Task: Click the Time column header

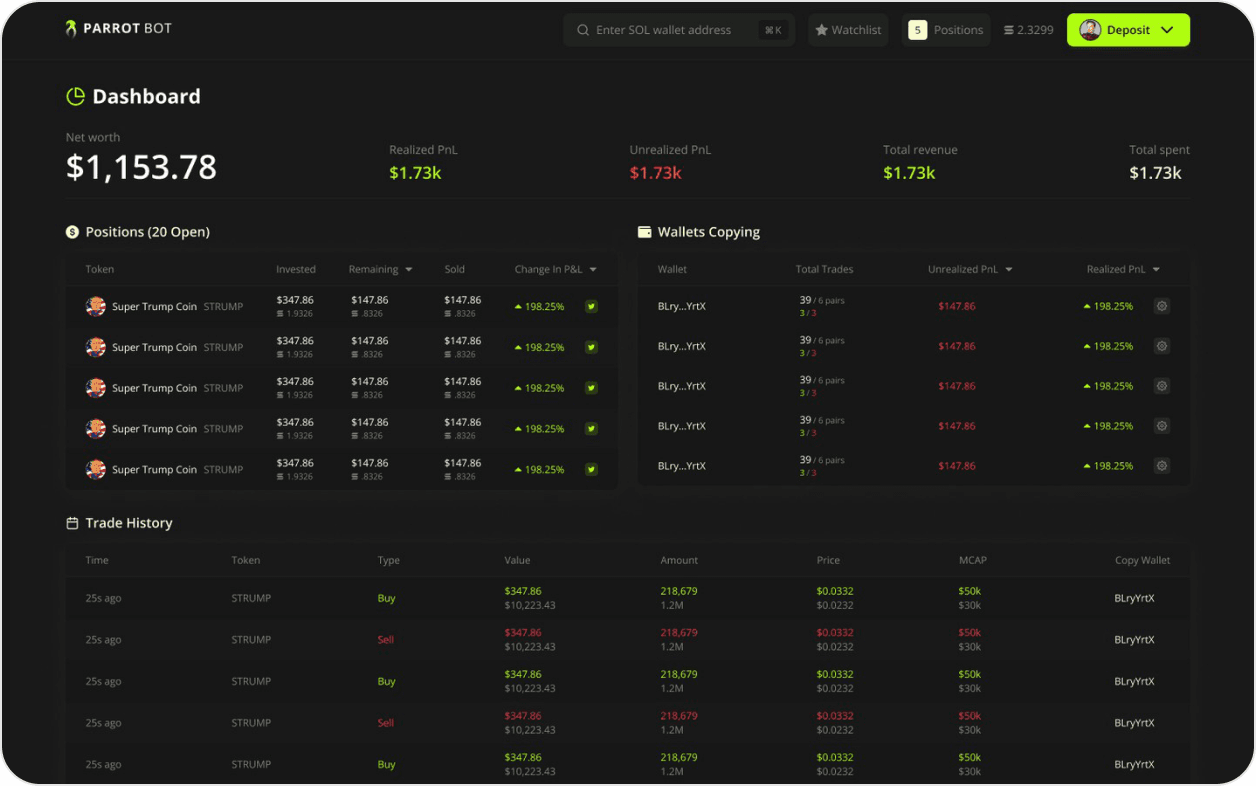Action: click(97, 560)
